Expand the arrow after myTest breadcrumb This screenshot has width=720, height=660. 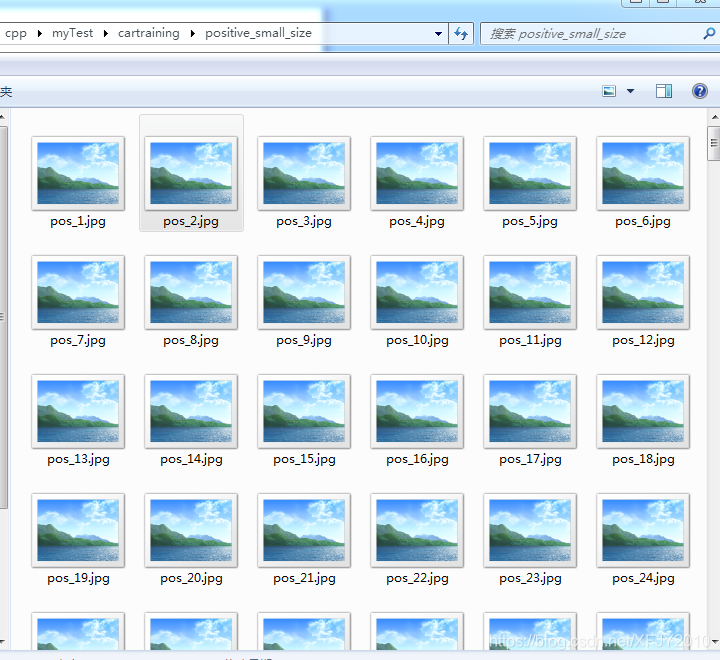coord(106,34)
